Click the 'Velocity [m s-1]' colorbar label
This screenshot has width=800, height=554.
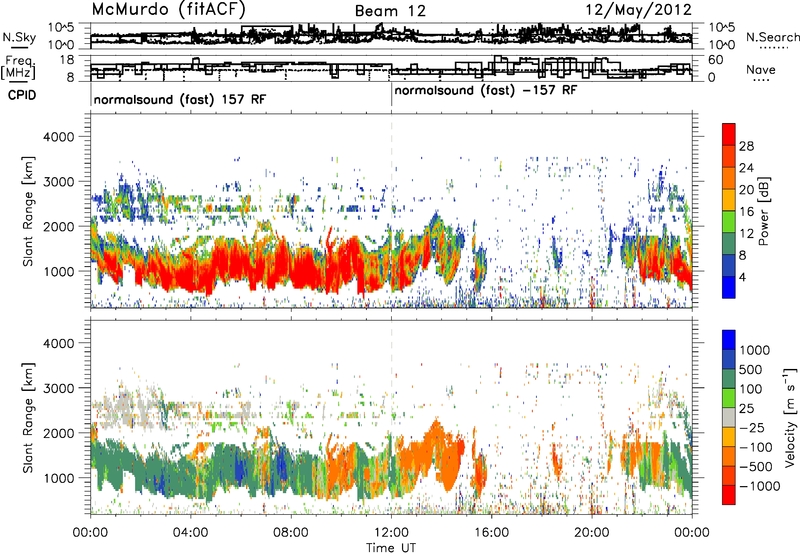pos(790,417)
